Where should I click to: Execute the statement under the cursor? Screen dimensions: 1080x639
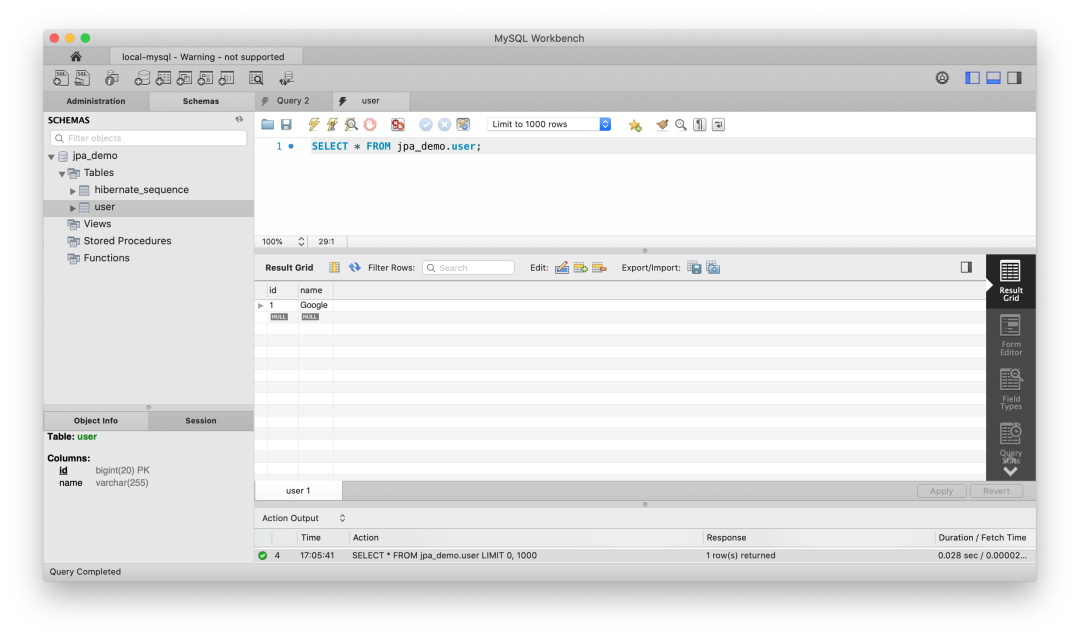pos(333,125)
